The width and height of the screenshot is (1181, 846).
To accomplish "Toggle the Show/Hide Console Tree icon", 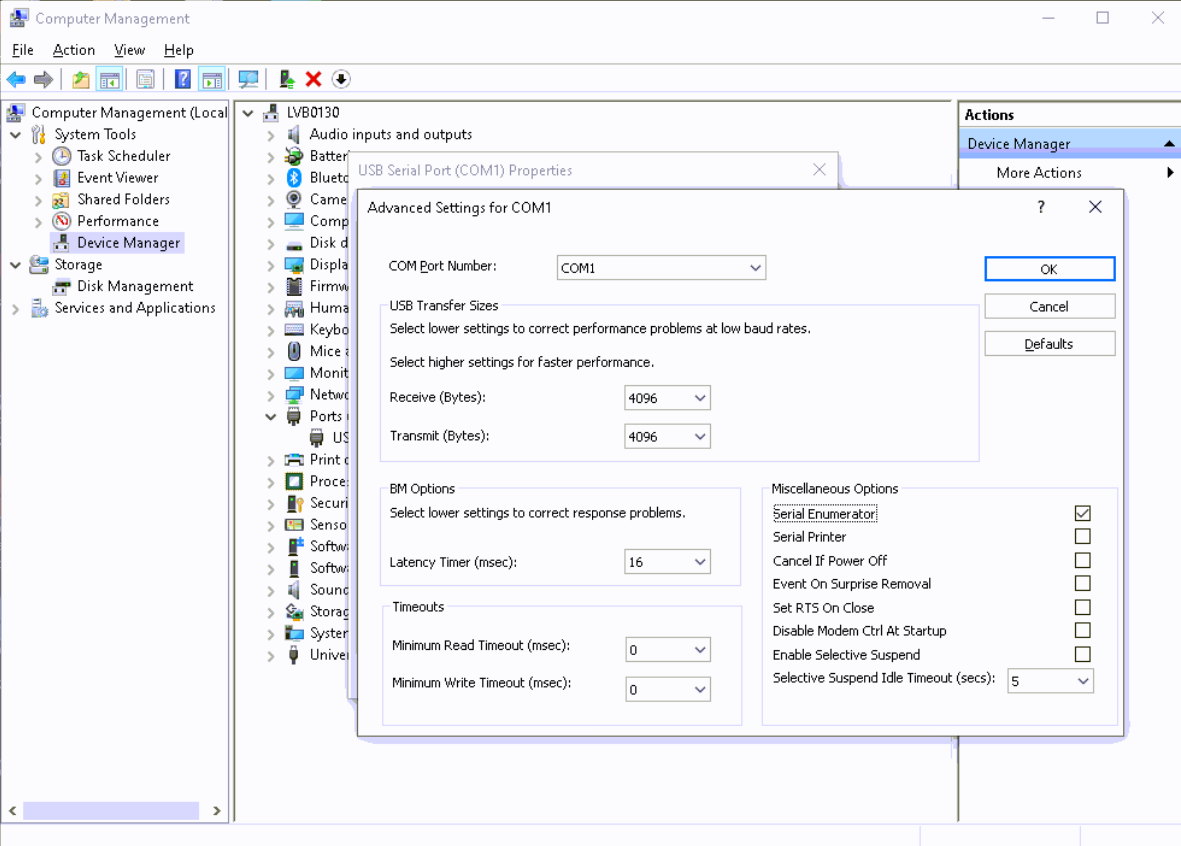I will pyautogui.click(x=110, y=79).
